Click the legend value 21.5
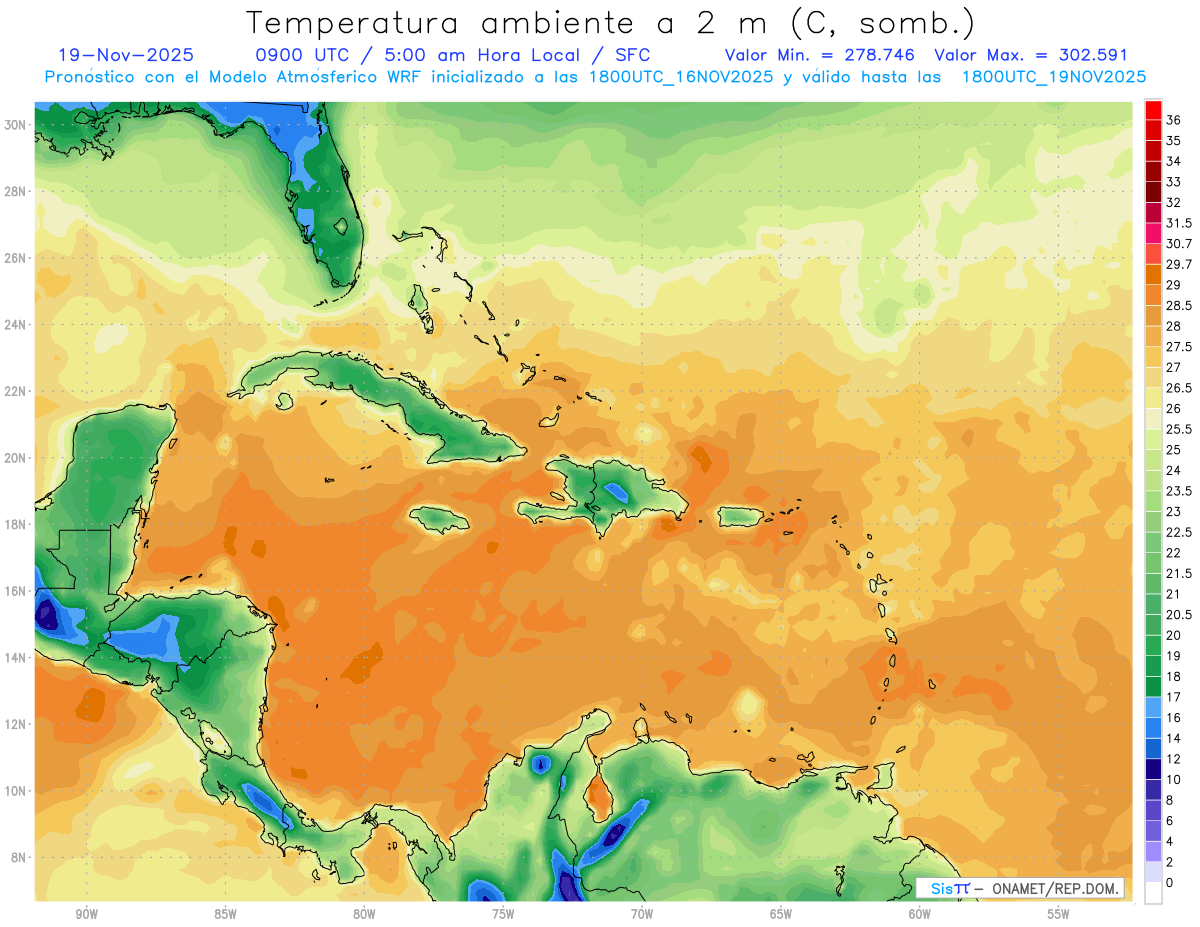Image resolution: width=1200 pixels, height=927 pixels. (x=1180, y=573)
